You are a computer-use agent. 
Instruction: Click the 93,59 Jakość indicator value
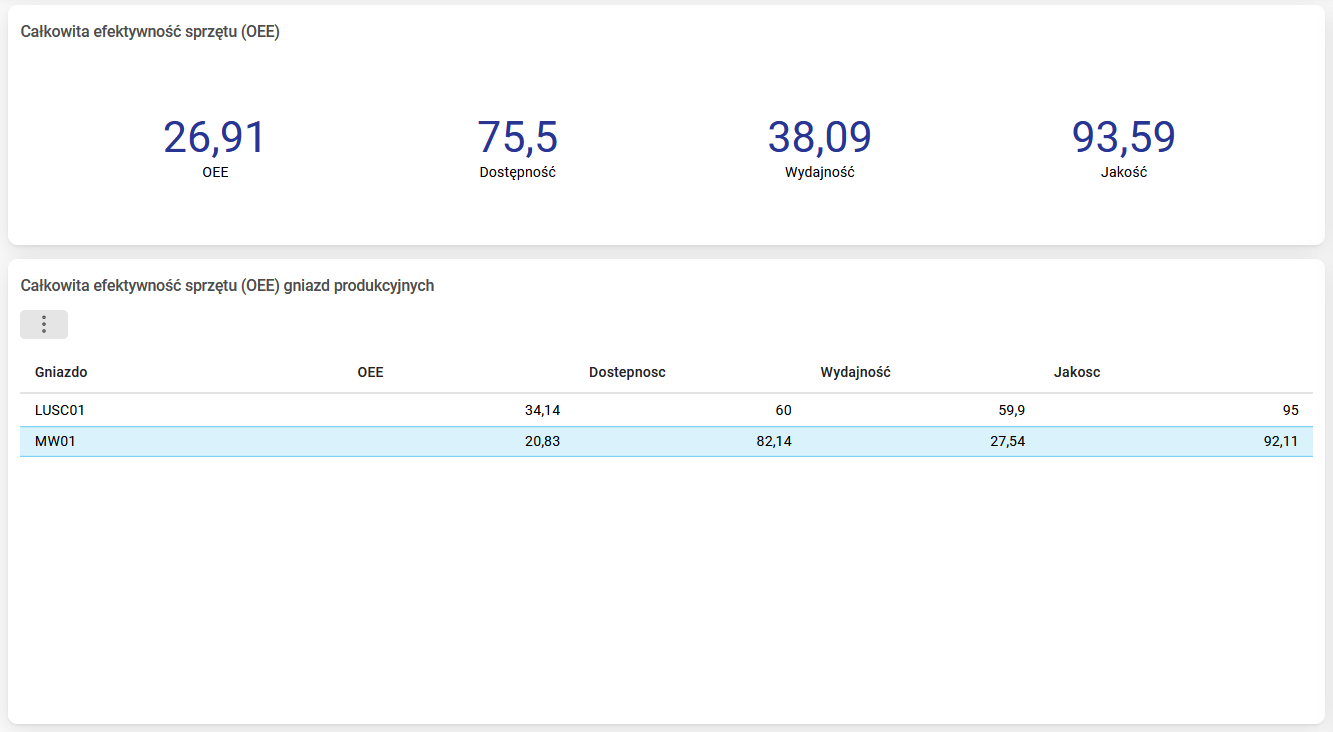(x=1124, y=137)
